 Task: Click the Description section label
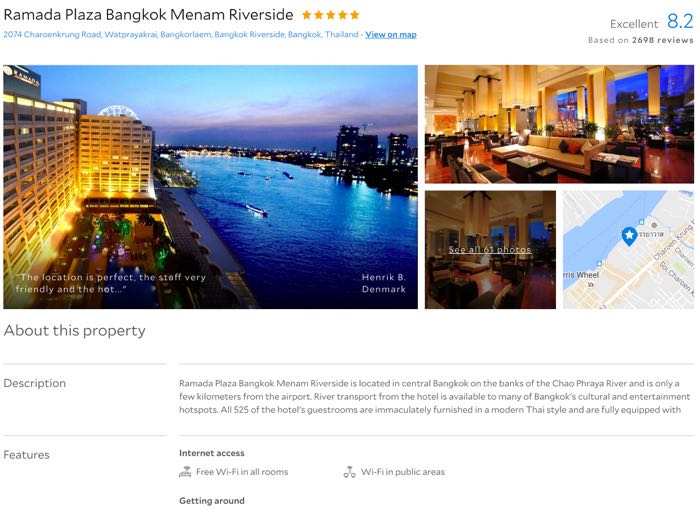(x=35, y=383)
